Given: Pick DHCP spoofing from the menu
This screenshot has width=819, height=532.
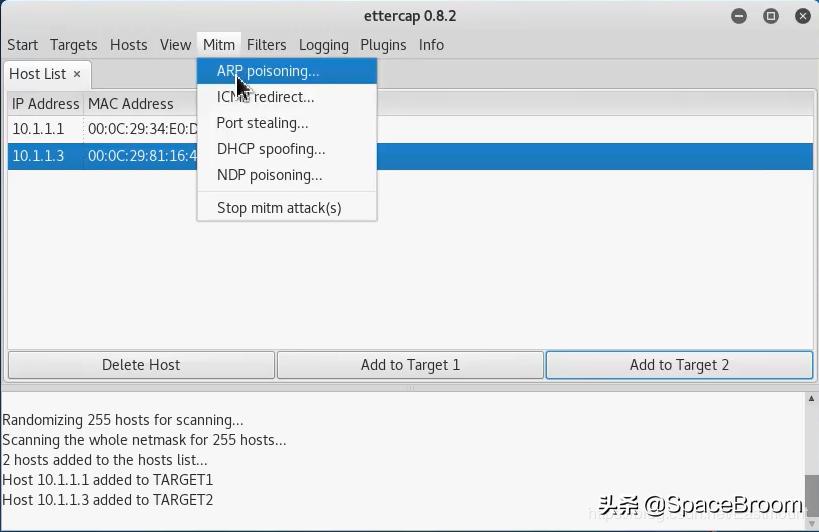Looking at the screenshot, I should tap(270, 149).
